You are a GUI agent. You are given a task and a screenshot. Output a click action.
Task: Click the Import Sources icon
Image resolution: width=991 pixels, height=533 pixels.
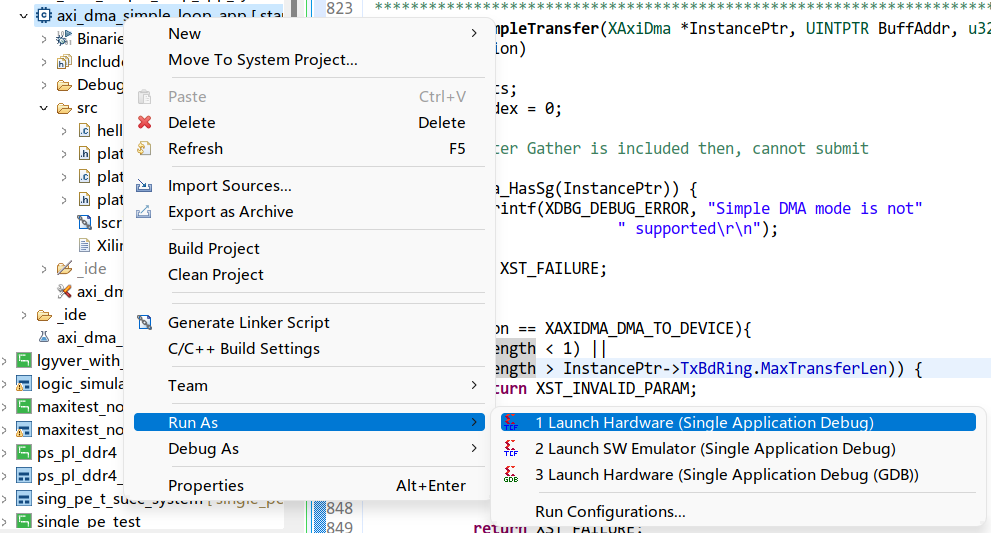144,186
